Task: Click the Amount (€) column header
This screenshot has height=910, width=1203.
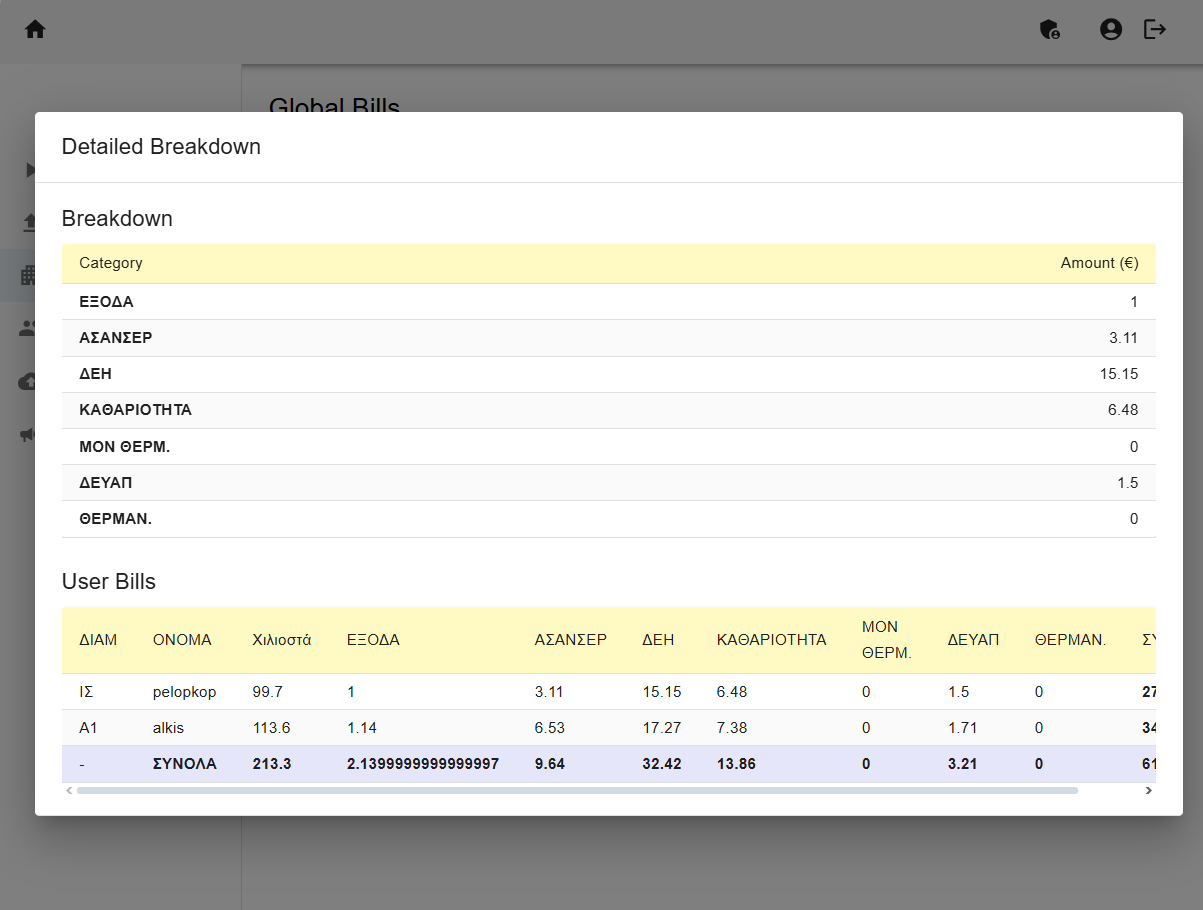Action: click(1098, 263)
